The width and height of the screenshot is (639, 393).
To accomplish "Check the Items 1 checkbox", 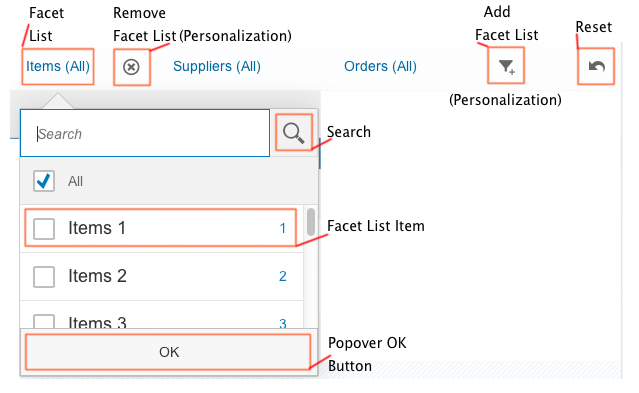I will [x=44, y=228].
